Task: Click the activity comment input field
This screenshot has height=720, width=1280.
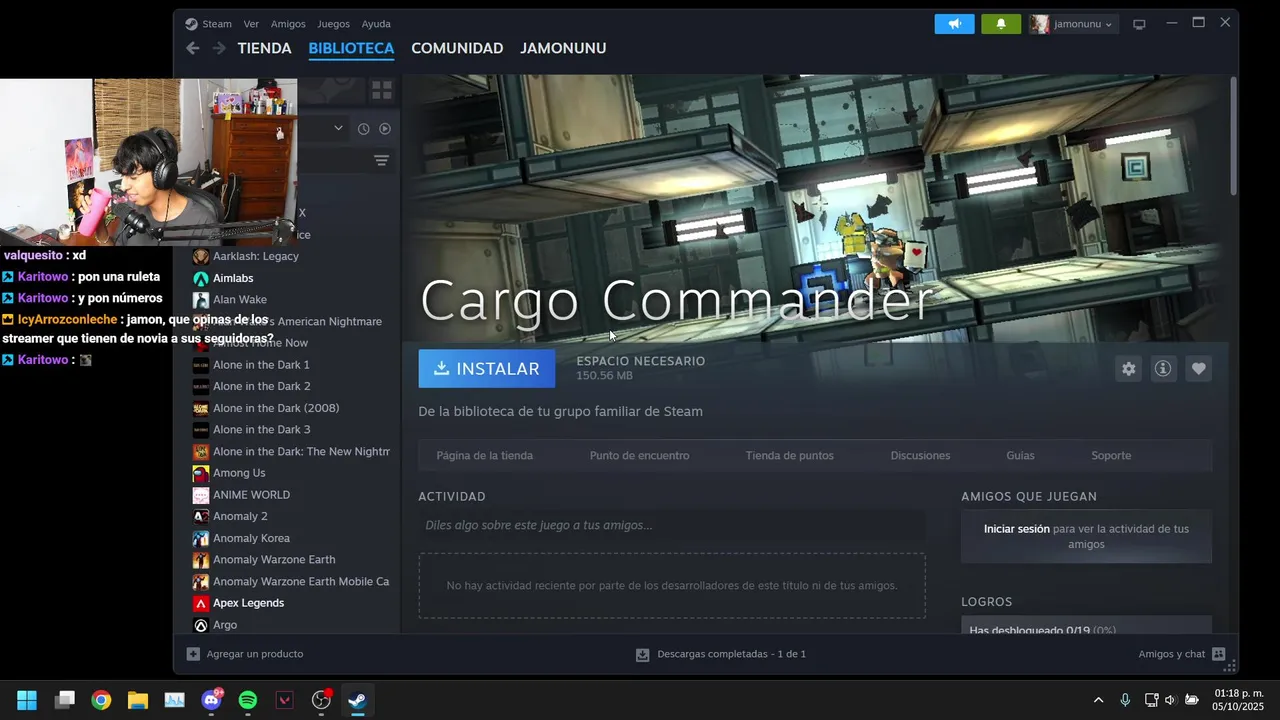Action: [672, 526]
